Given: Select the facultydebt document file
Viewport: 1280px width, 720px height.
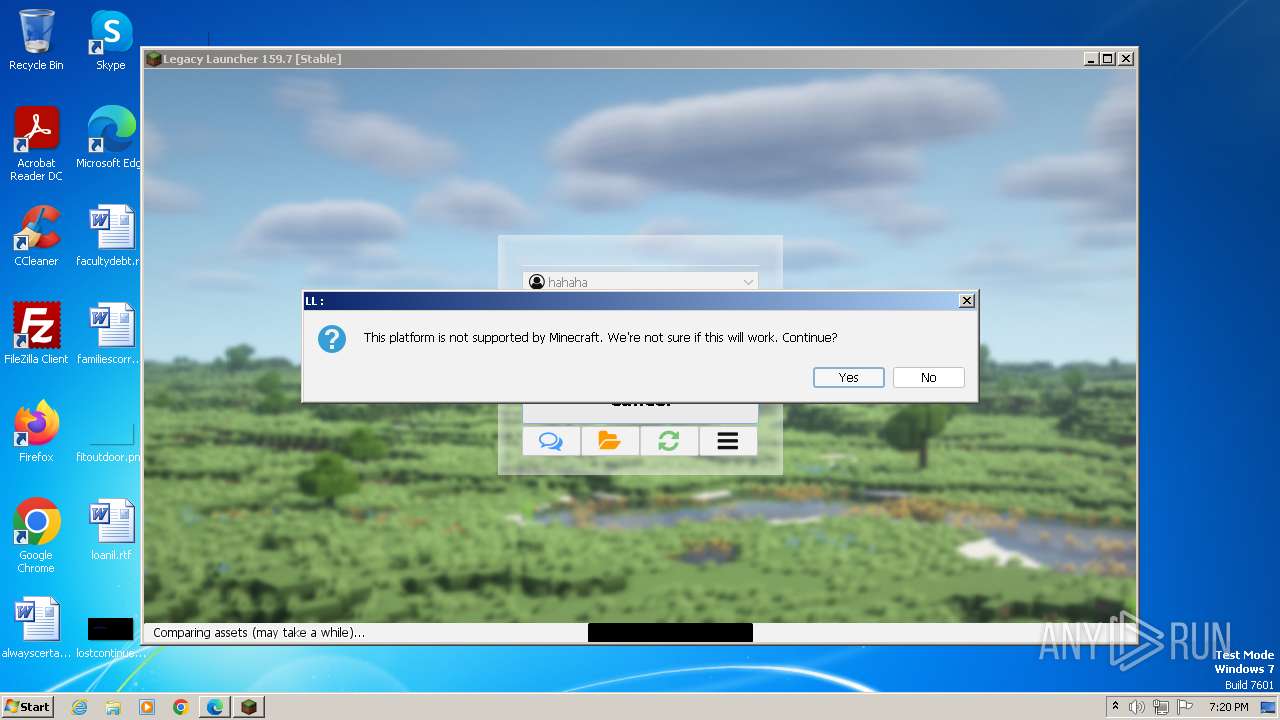Looking at the screenshot, I should pyautogui.click(x=110, y=236).
